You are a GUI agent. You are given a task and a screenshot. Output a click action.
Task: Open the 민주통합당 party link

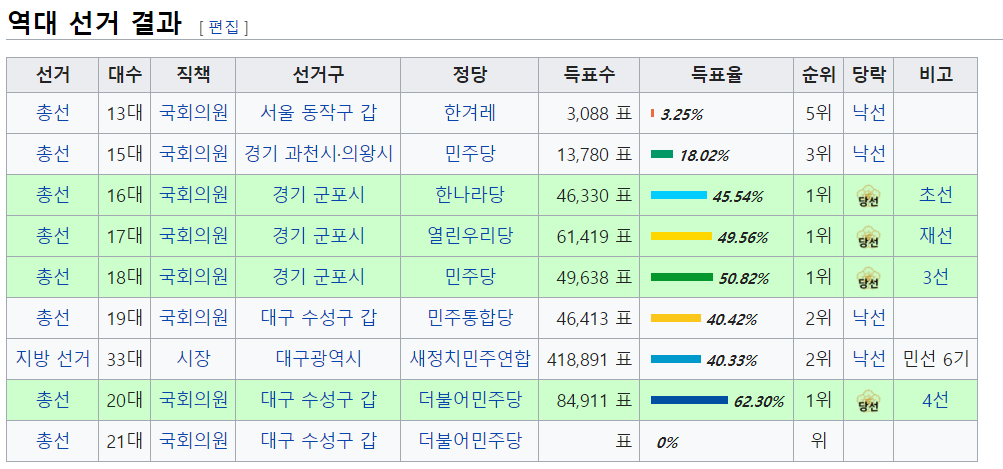(x=470, y=318)
